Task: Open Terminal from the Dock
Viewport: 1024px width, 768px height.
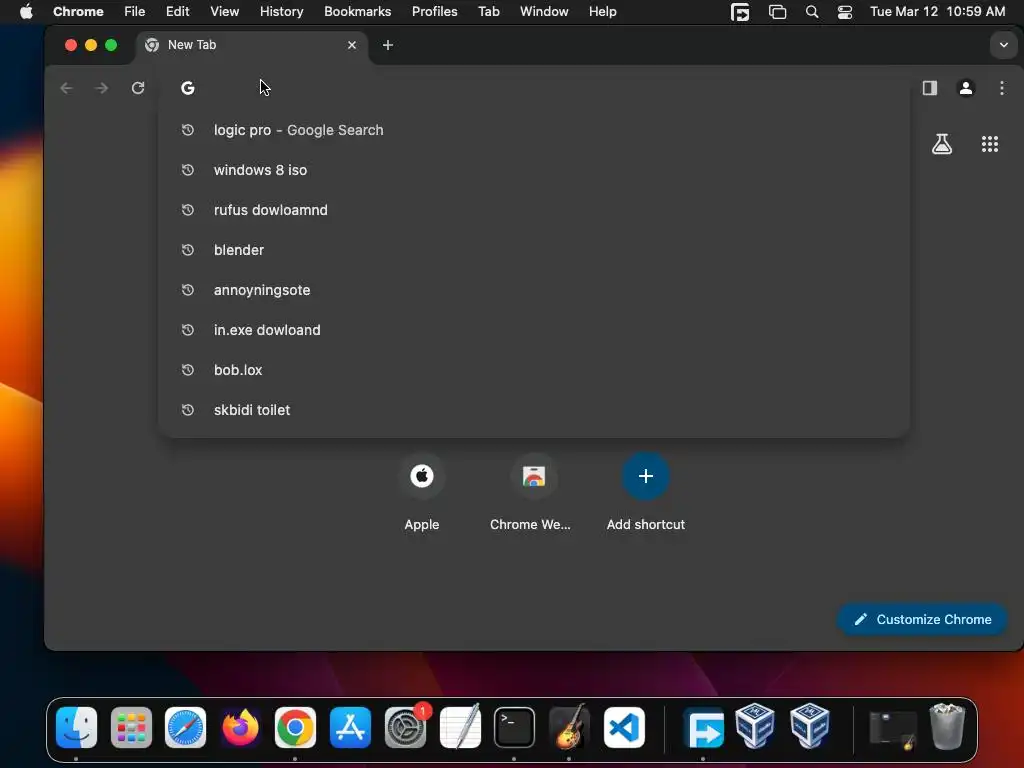Action: [515, 727]
